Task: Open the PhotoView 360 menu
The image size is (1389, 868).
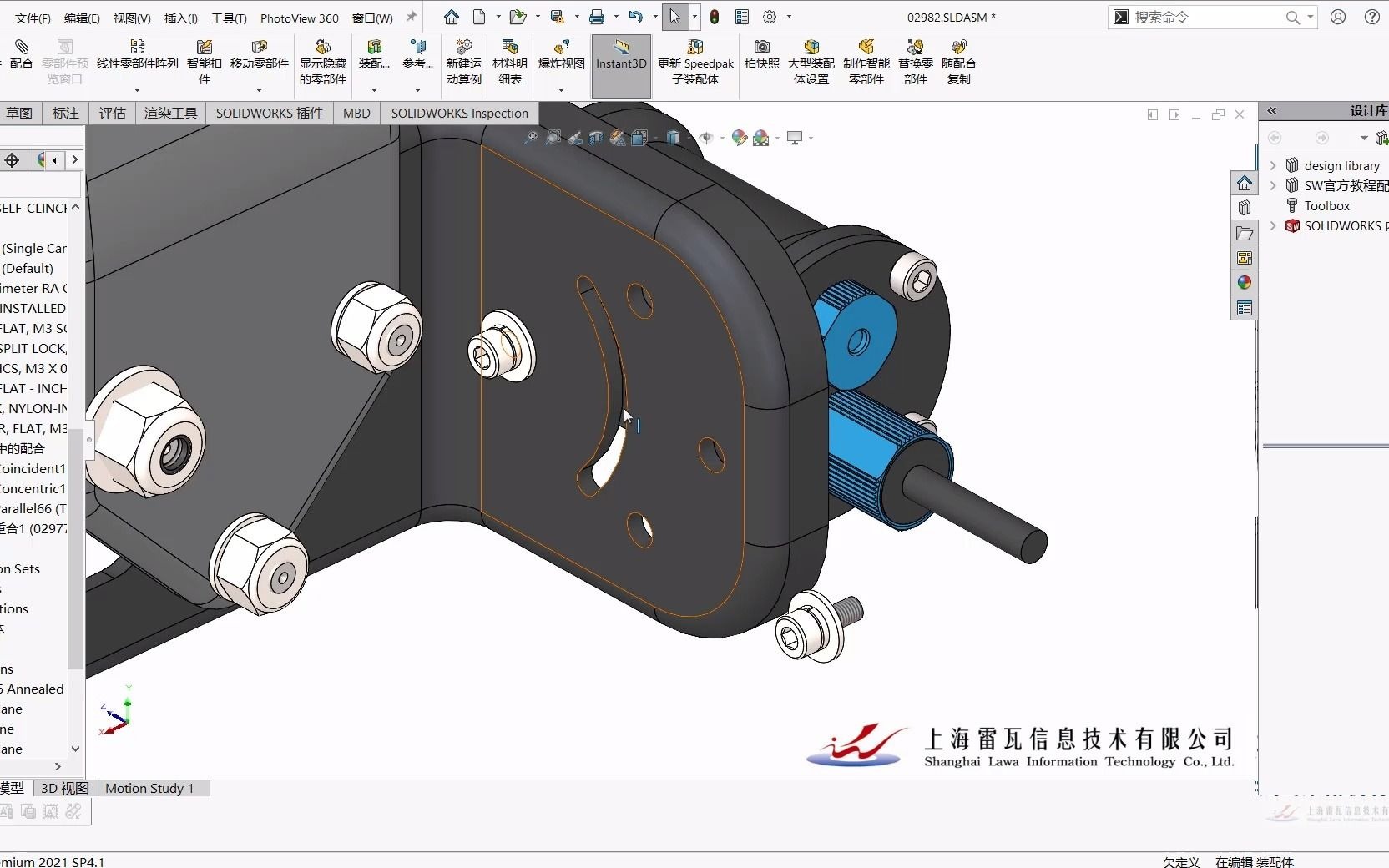Action: [x=300, y=18]
